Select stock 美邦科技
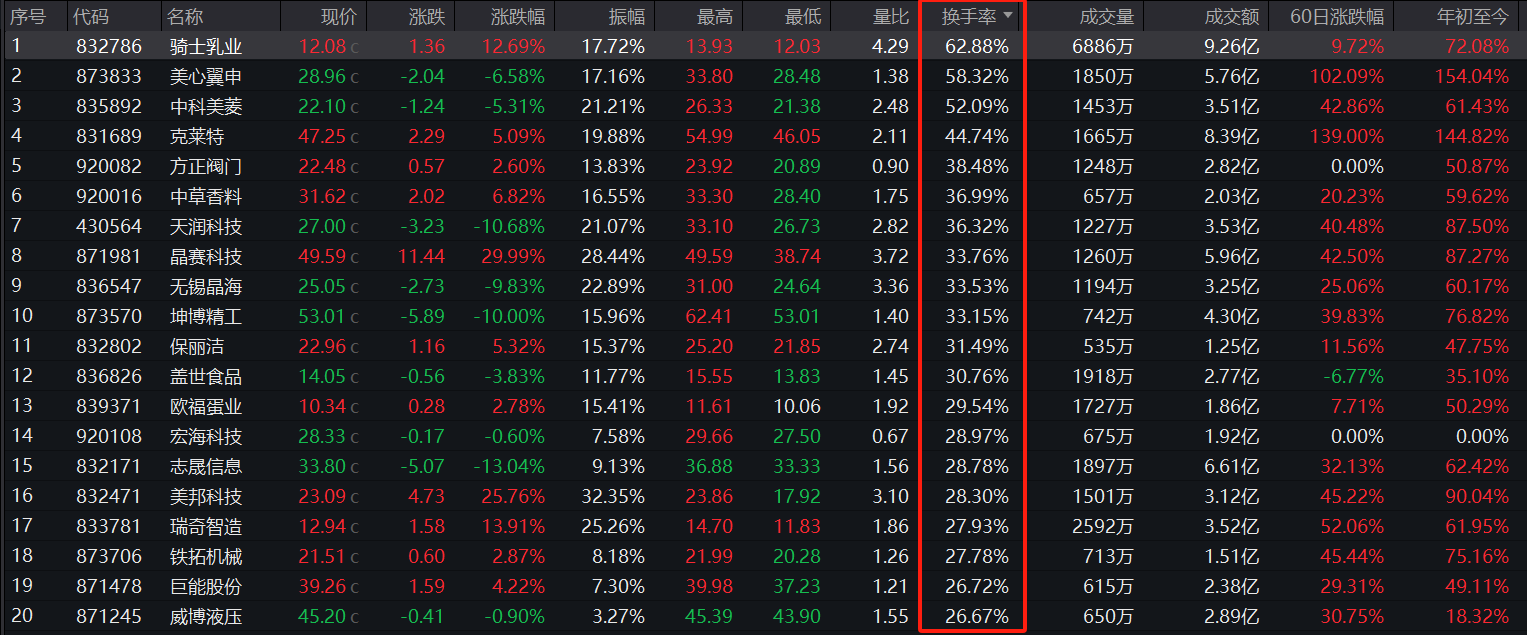 pyautogui.click(x=206, y=496)
